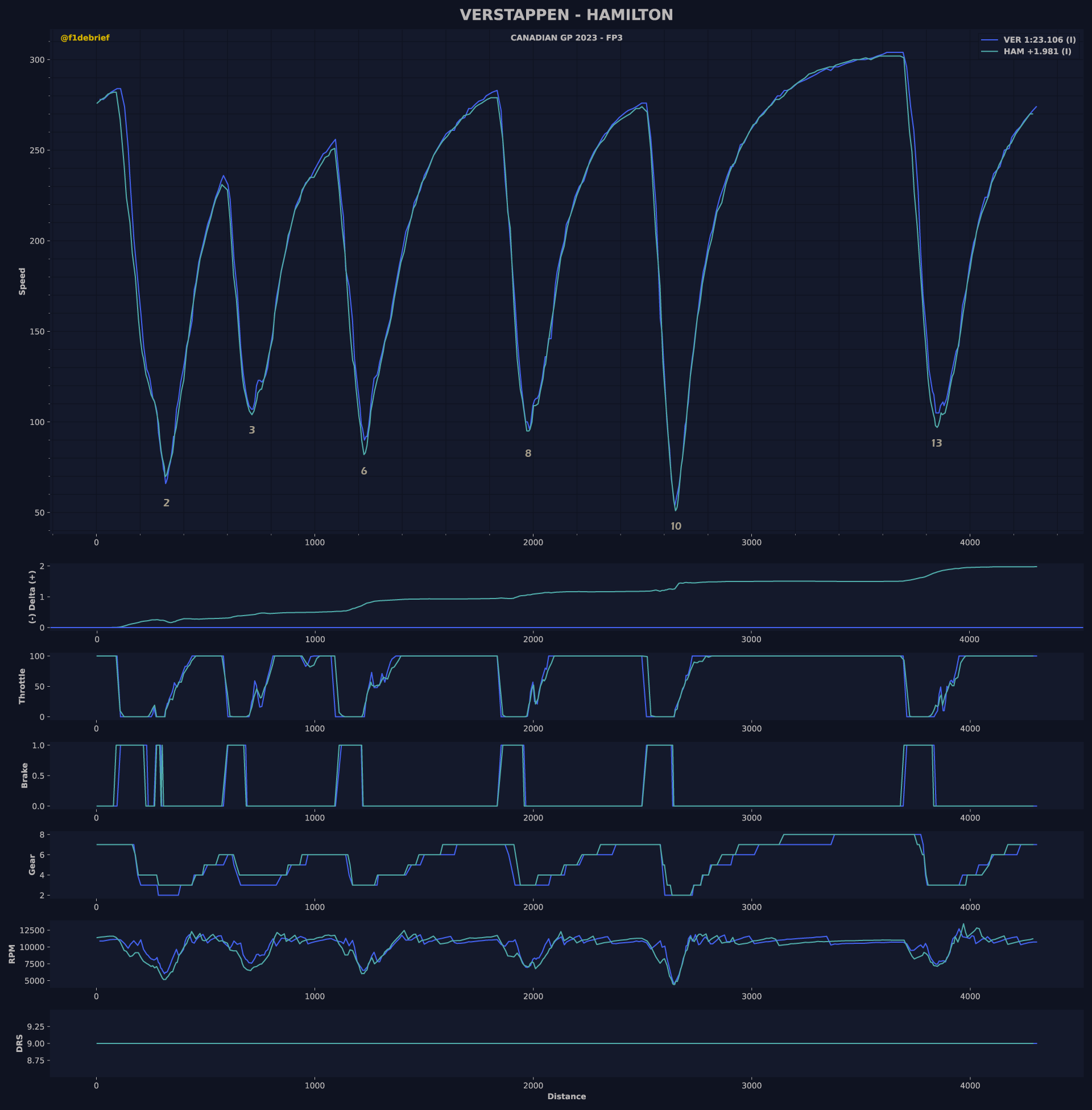Click the Brake y-axis label
Screen dimensions: 1092x1110
coord(24,775)
